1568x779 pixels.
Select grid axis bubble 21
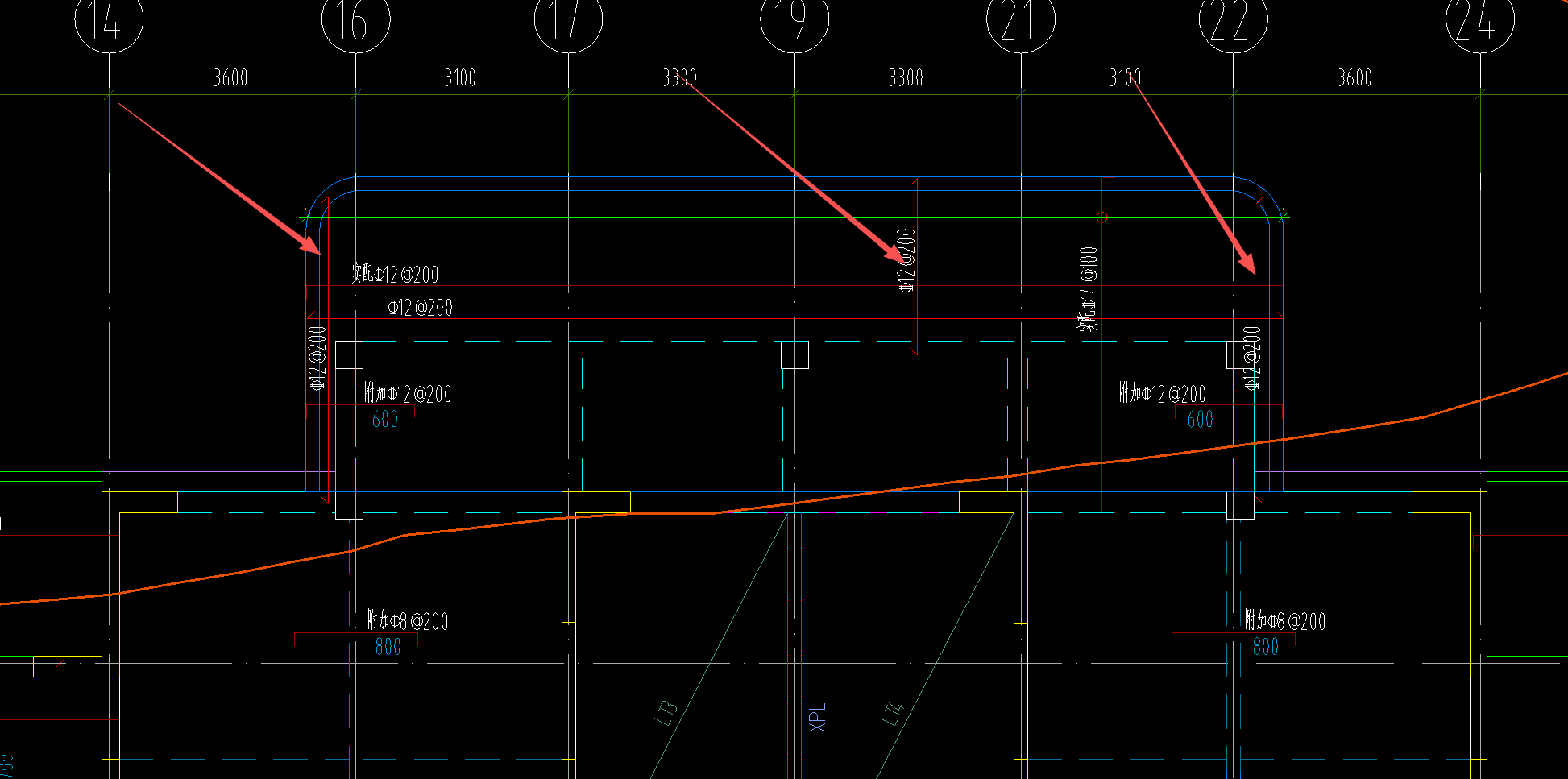click(1021, 20)
